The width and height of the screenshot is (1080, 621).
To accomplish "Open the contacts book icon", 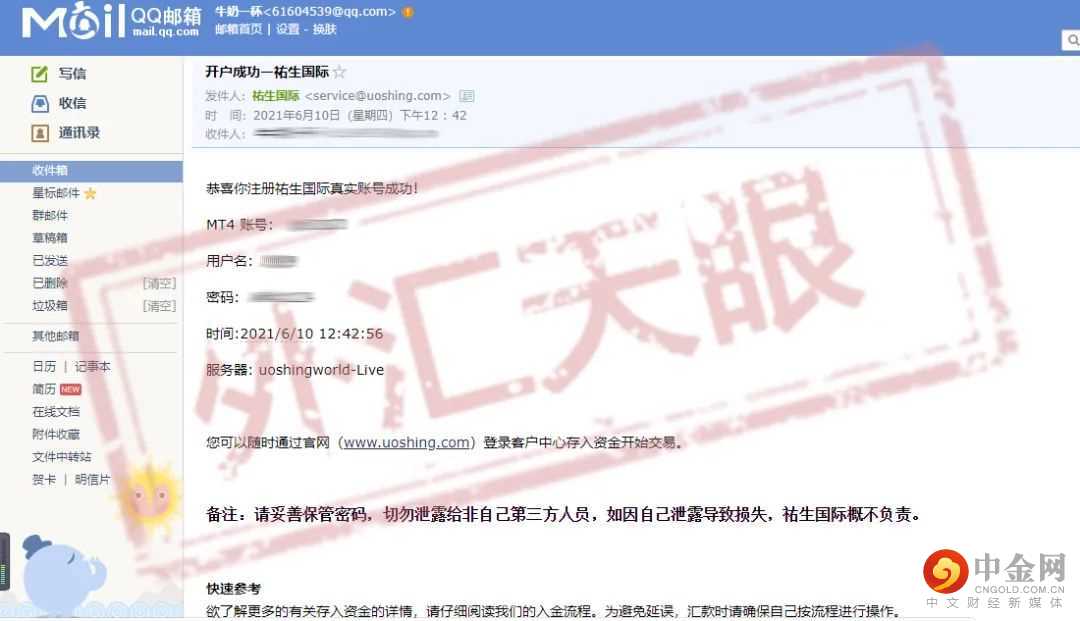I will click(40, 133).
